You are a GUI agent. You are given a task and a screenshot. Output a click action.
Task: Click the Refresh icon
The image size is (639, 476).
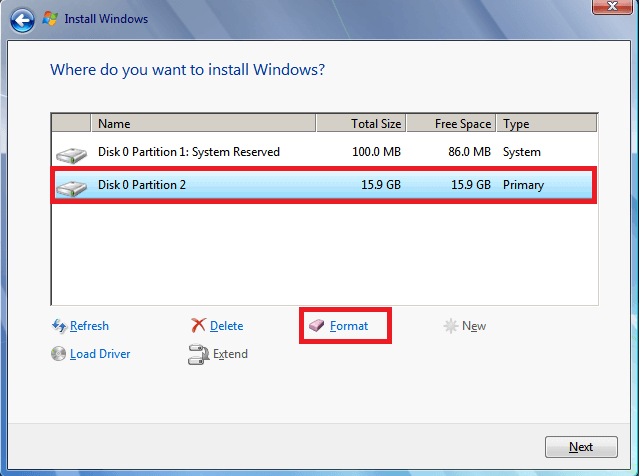(59, 326)
